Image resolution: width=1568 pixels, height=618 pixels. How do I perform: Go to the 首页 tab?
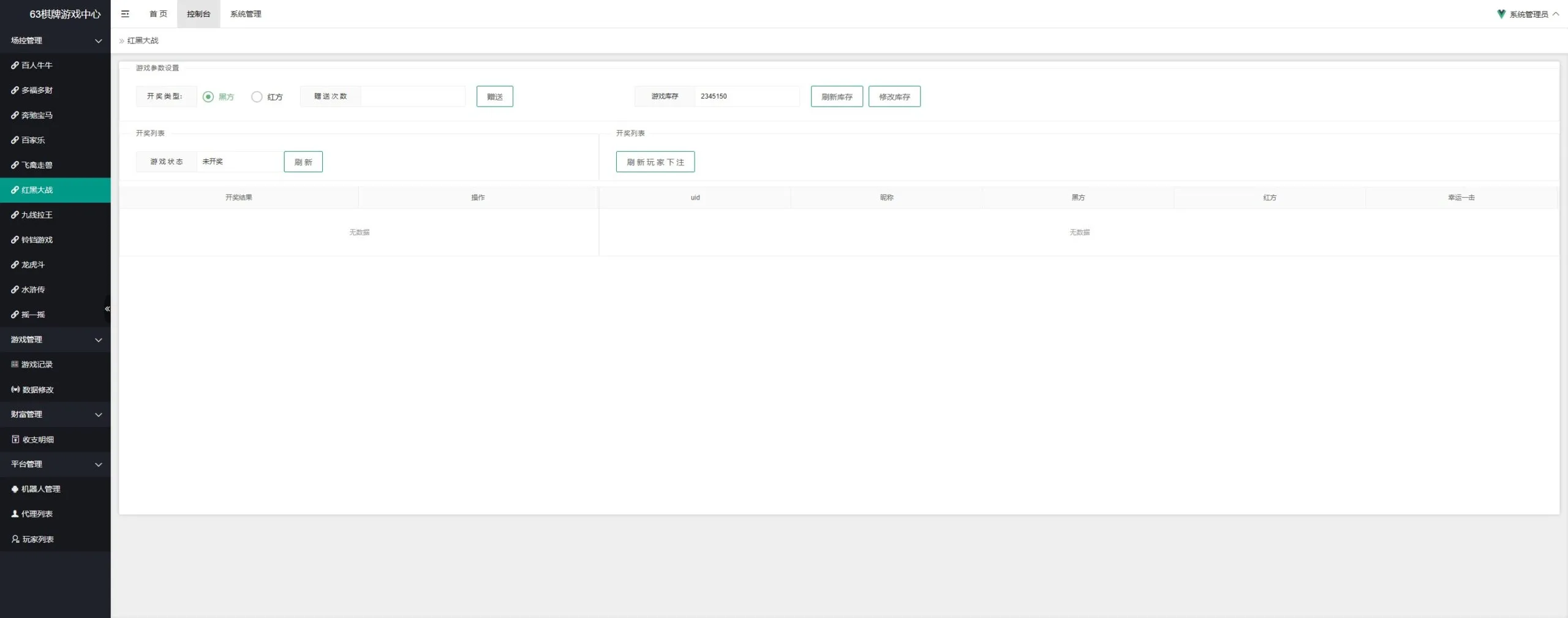coord(158,14)
